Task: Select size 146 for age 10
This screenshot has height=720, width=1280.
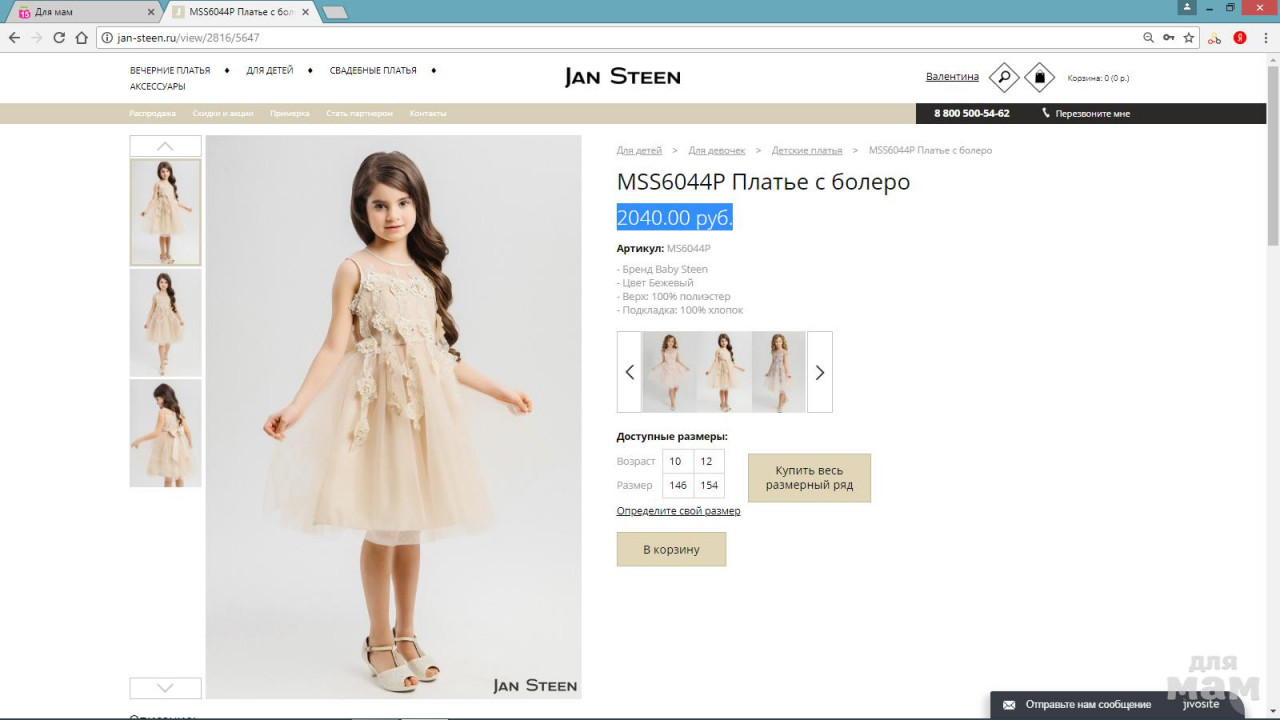Action: click(678, 485)
